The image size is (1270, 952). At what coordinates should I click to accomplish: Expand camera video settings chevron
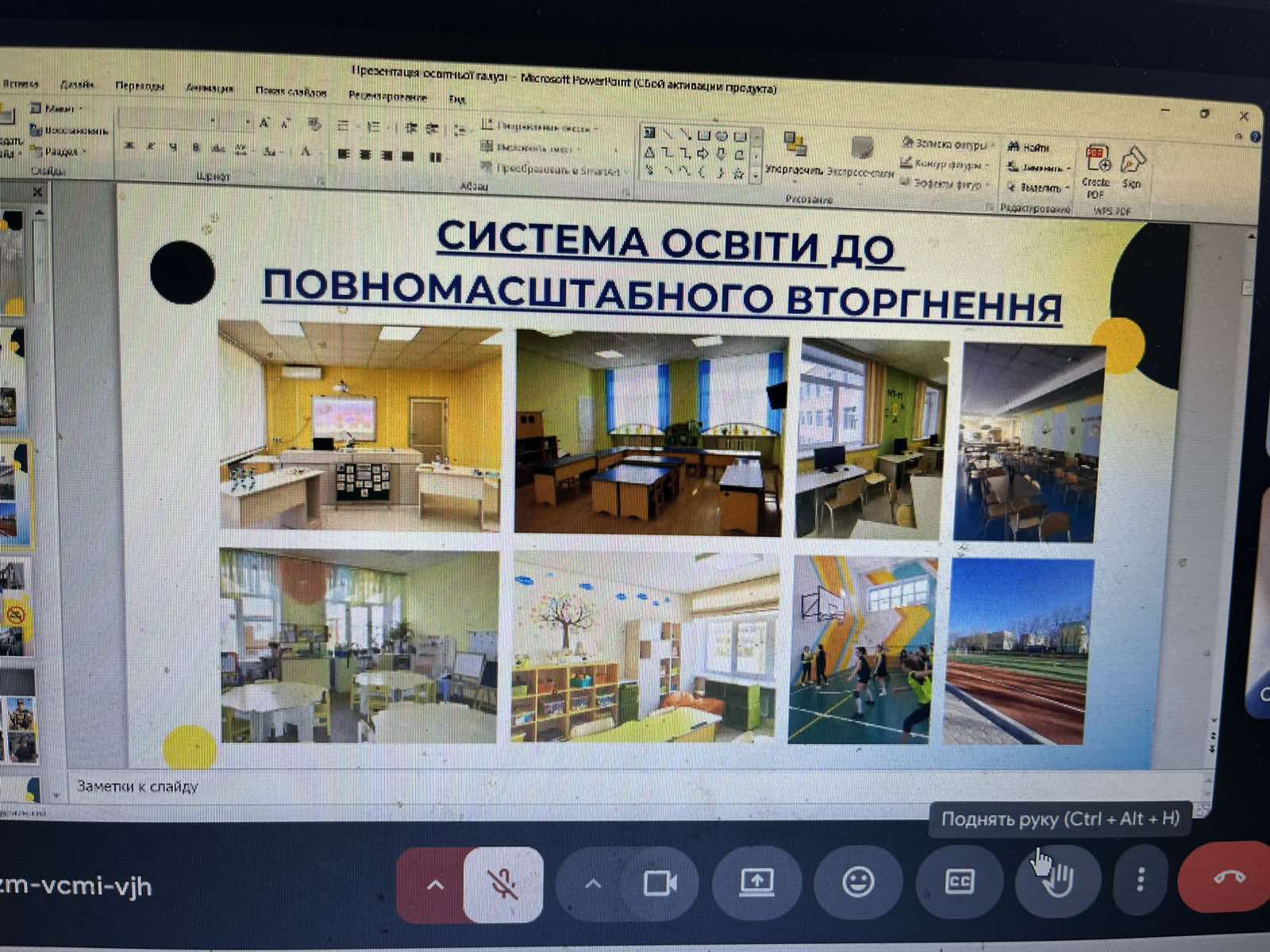click(593, 884)
